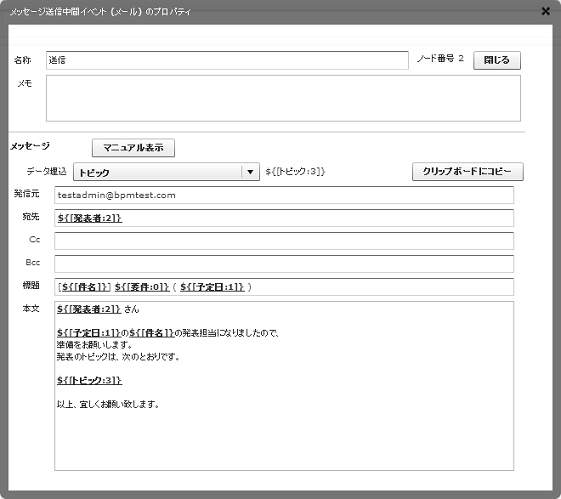Focus the Bcc input field
Image resolution: width=561 pixels, height=499 pixels.
284,264
